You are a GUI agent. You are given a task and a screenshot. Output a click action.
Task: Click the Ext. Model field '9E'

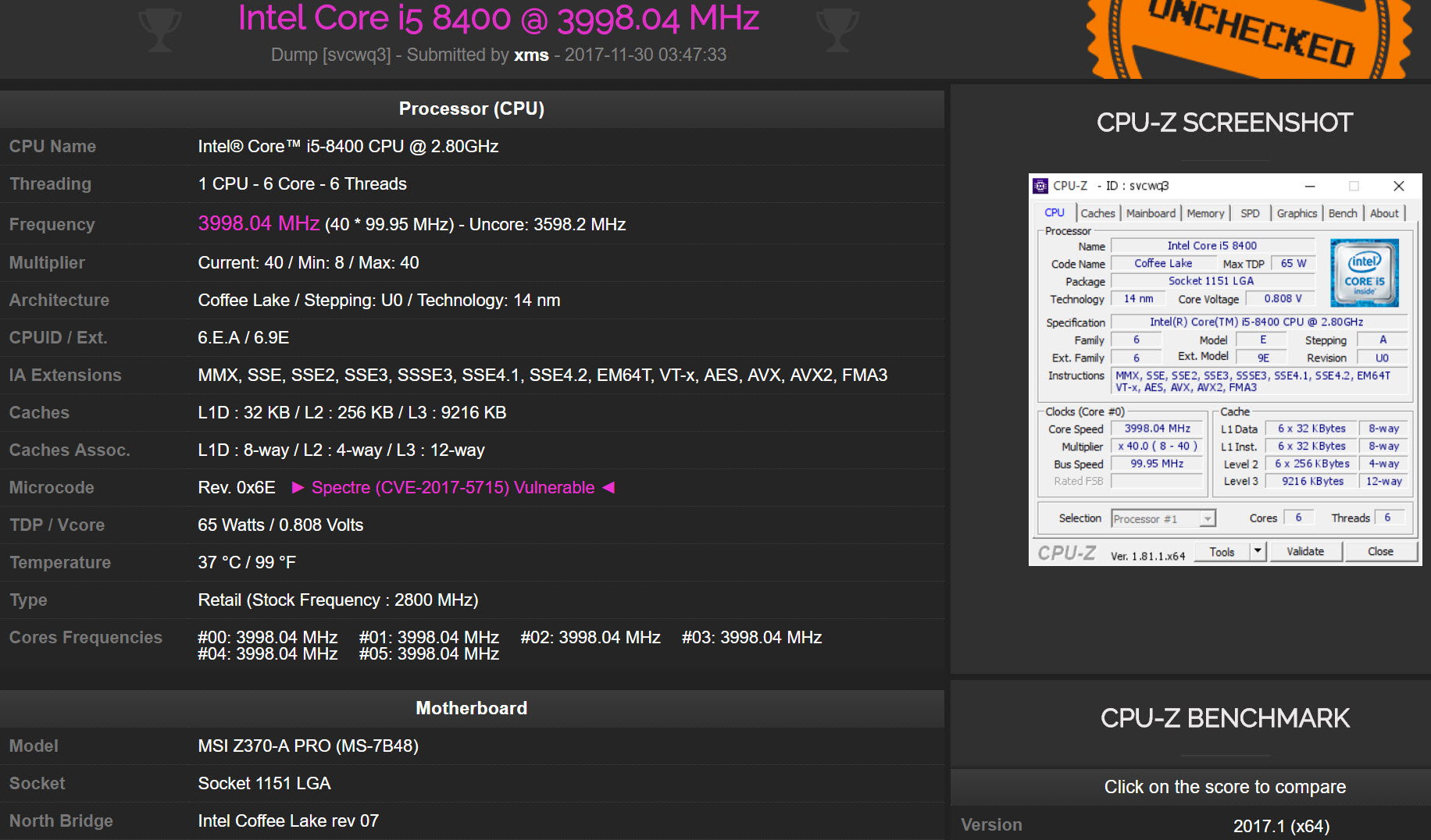point(1263,358)
